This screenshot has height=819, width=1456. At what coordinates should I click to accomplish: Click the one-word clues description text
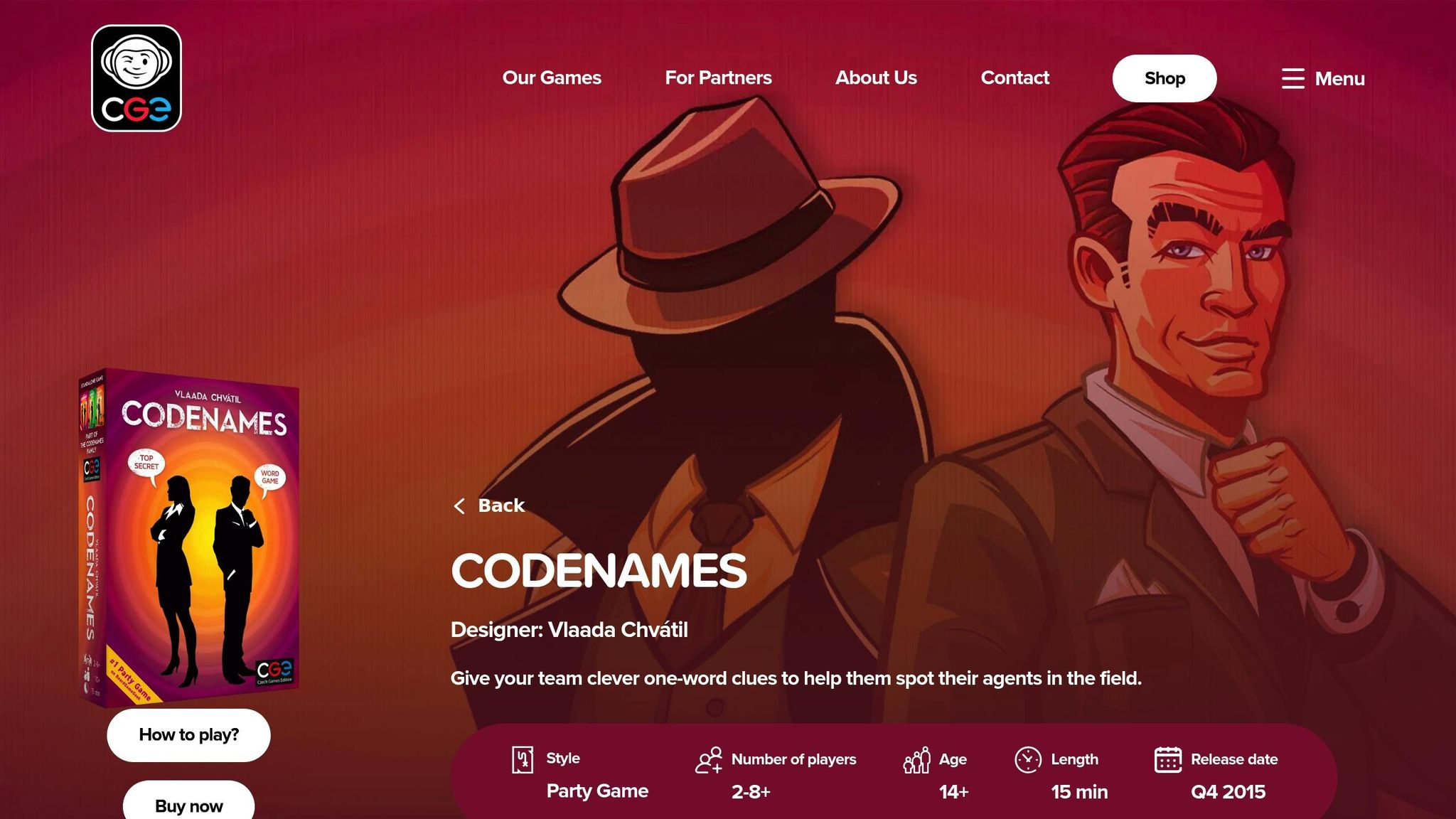[796, 678]
